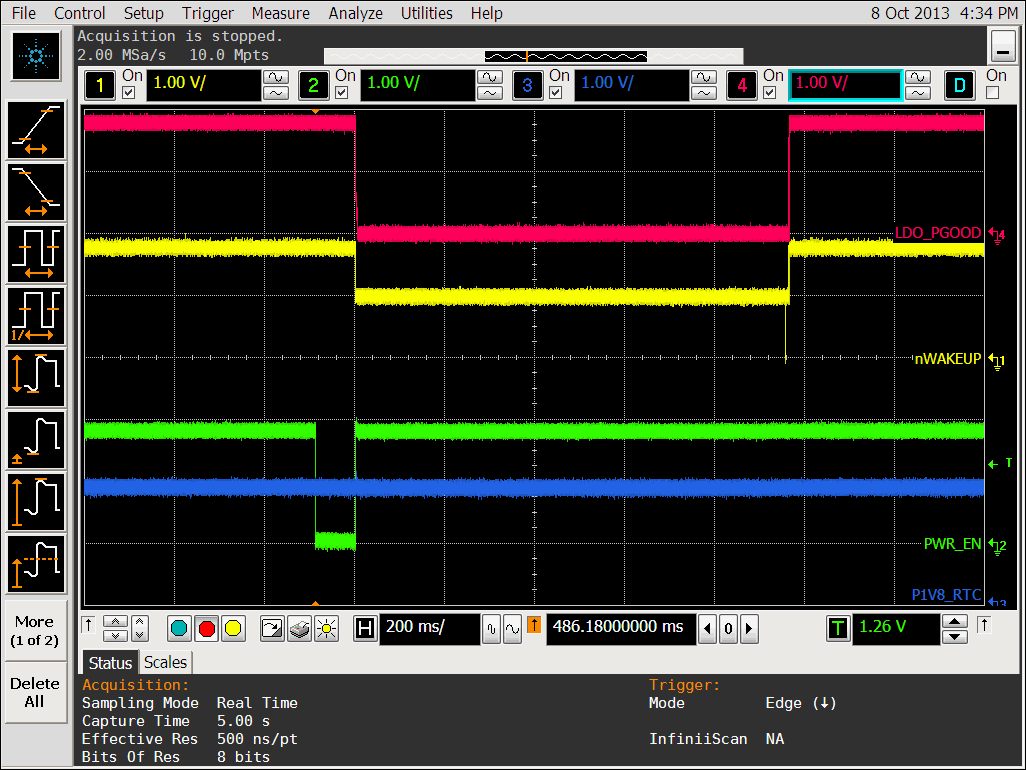Select the voltage icon with dashed average line

(x=36, y=565)
